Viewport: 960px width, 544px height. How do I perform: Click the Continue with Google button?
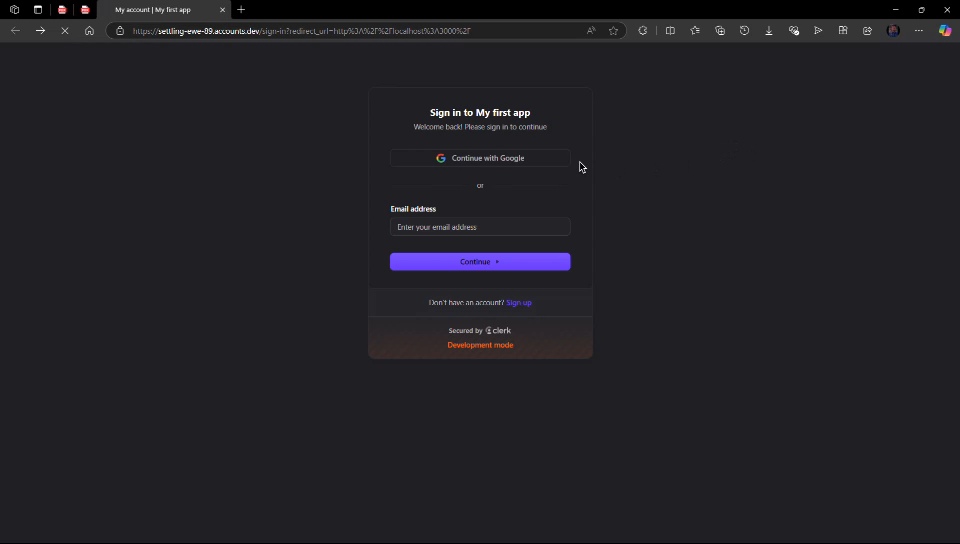point(480,158)
